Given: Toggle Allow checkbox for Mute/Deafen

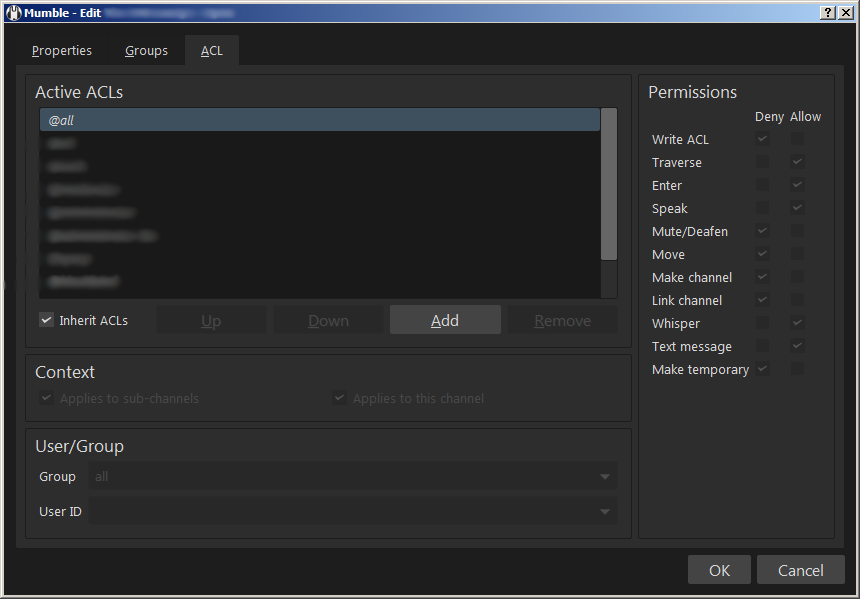Looking at the screenshot, I should pos(797,231).
